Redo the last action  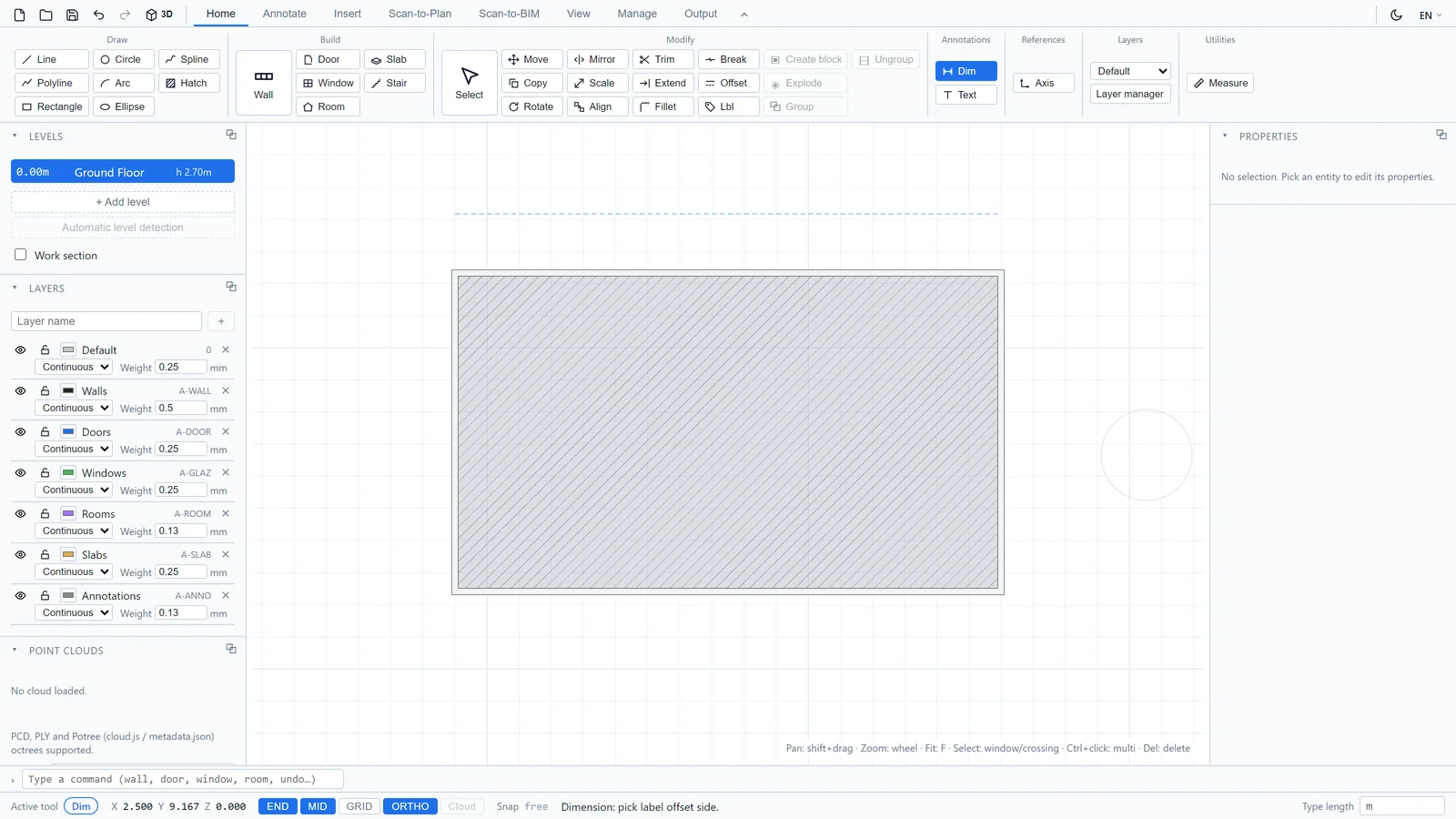pos(125,15)
